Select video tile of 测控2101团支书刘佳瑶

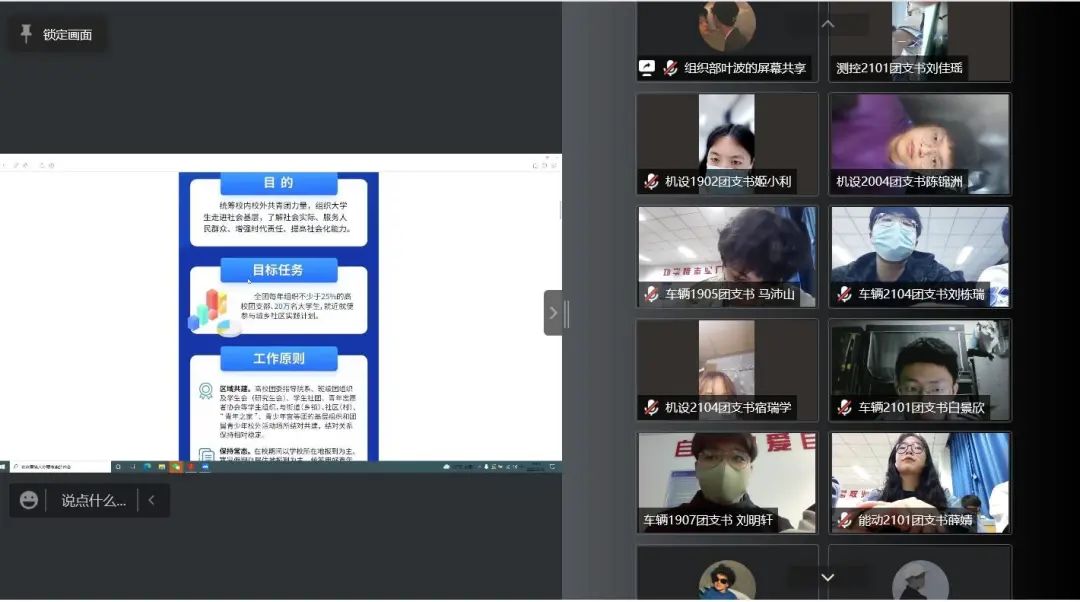pyautogui.click(x=919, y=40)
